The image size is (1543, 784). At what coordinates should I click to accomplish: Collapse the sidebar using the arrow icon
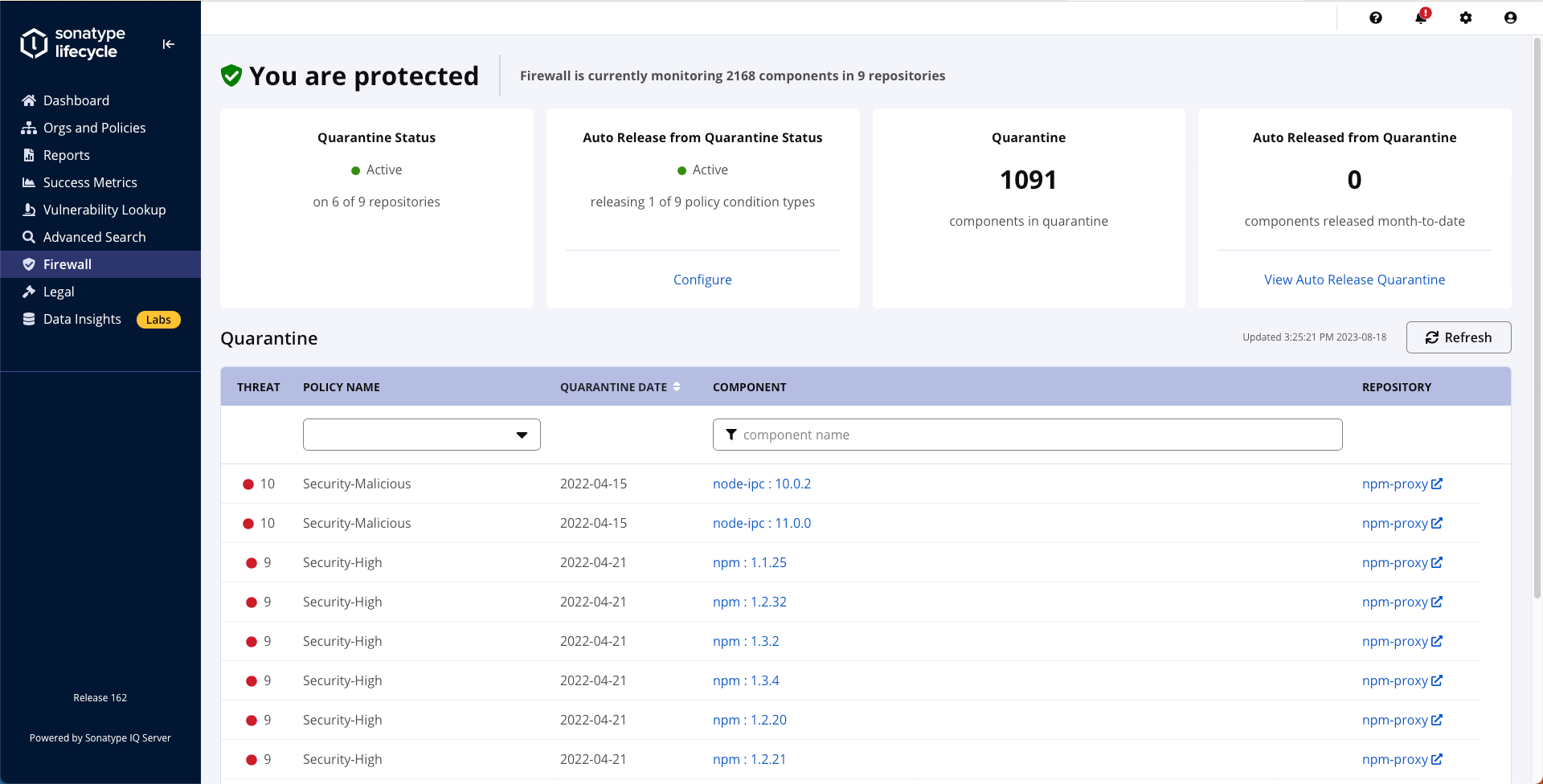click(x=168, y=44)
